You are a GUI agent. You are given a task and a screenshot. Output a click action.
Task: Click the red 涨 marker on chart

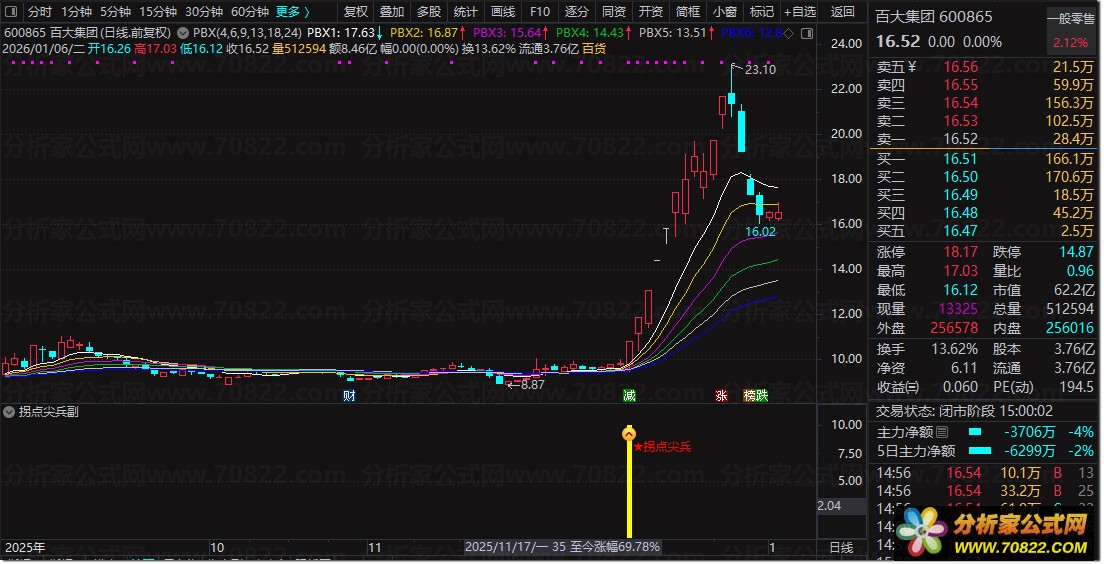coord(721,396)
